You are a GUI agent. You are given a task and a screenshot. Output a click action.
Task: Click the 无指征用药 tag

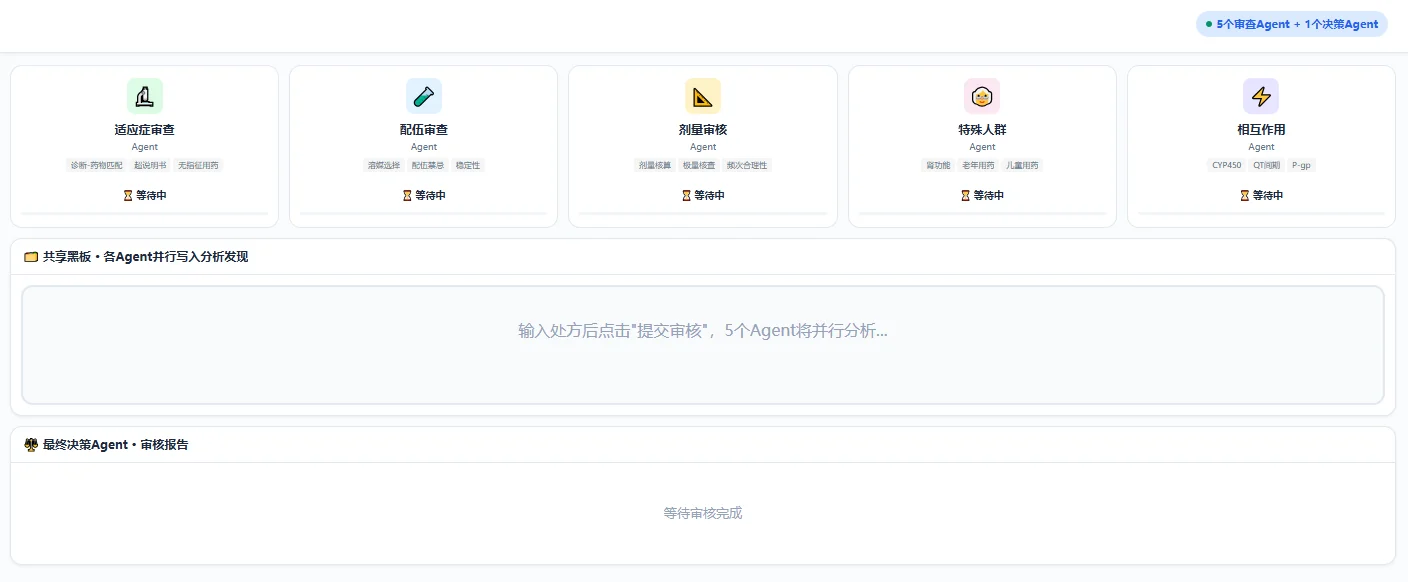[x=198, y=165]
